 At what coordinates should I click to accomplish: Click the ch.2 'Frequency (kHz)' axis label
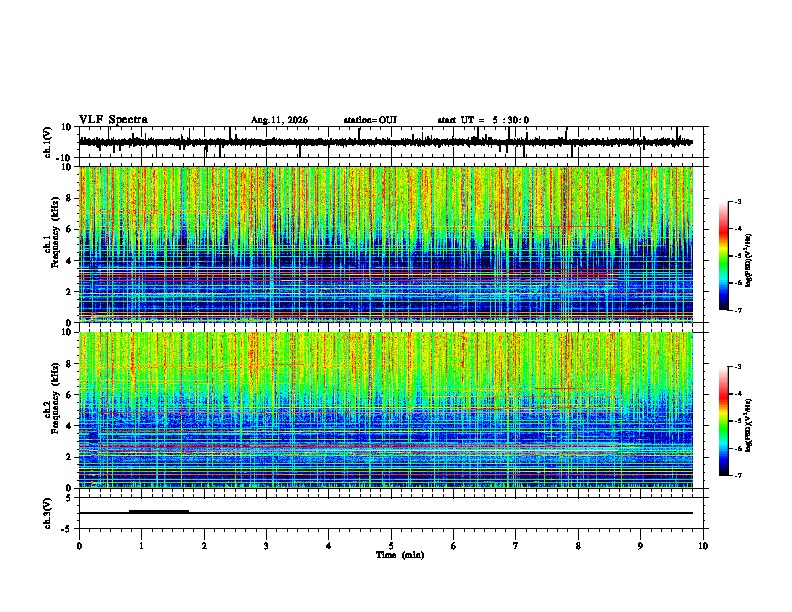[55, 398]
